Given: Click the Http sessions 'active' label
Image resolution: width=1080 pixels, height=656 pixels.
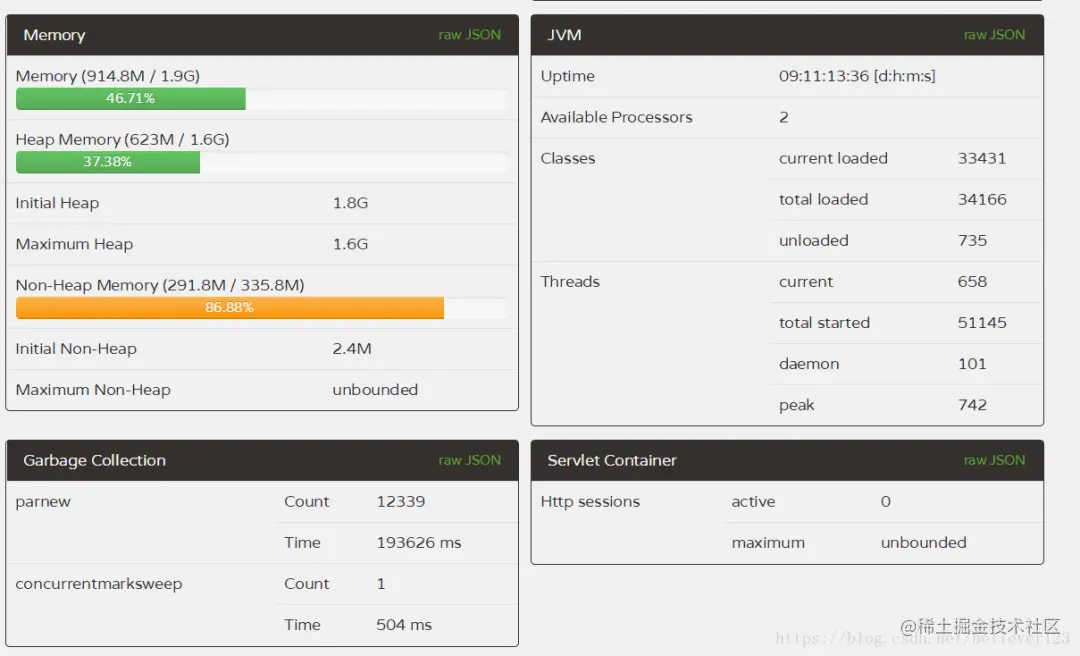Looking at the screenshot, I should coord(754,502).
